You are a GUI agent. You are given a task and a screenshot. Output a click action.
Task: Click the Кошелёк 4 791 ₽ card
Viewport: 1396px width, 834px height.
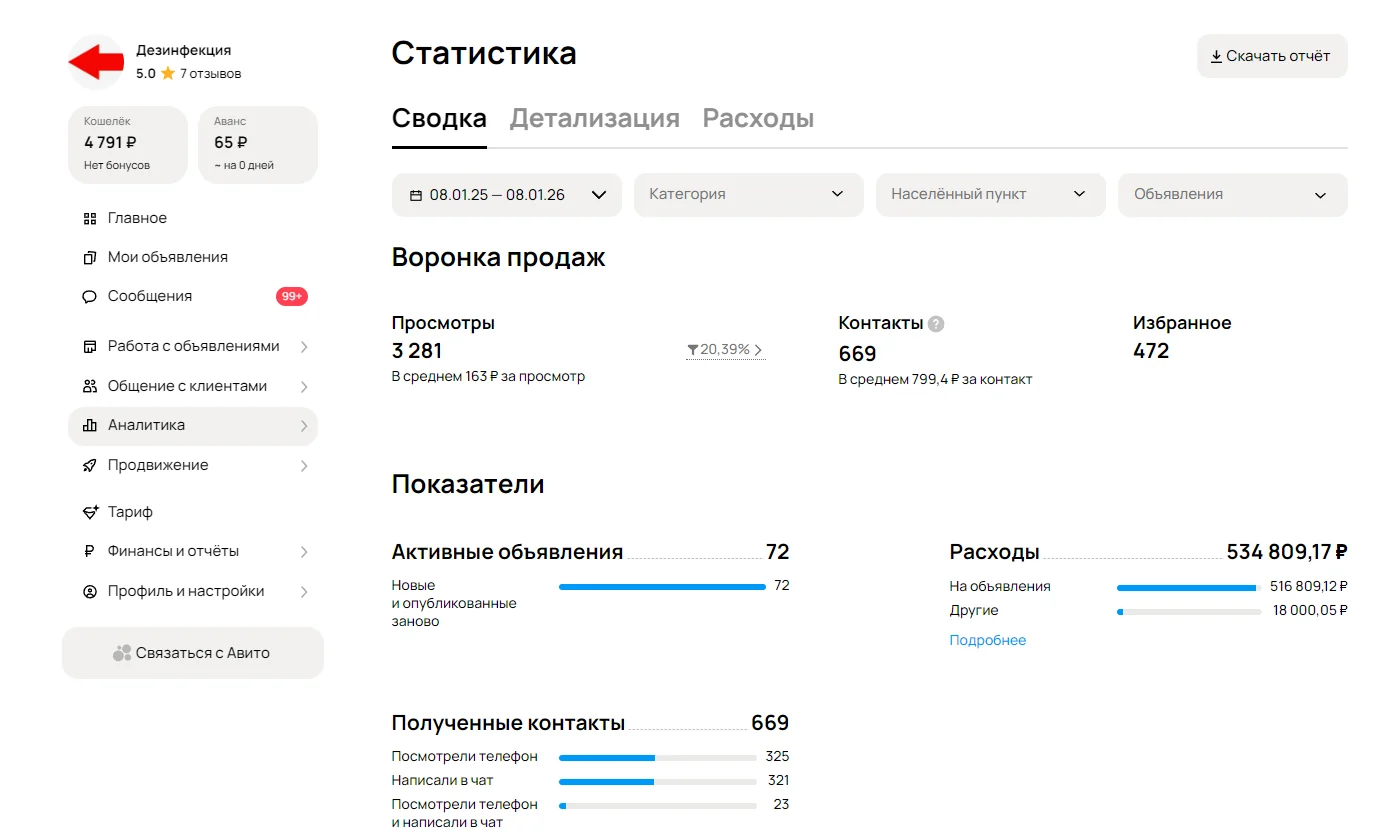pyautogui.click(x=128, y=145)
